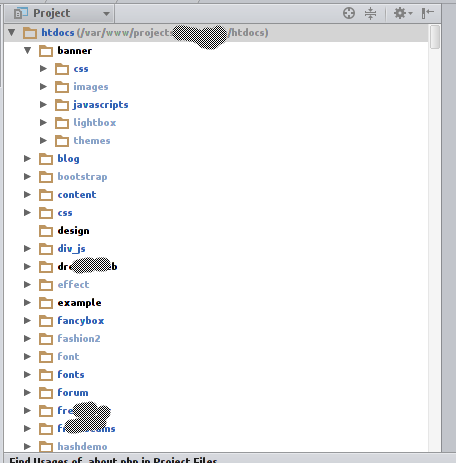
Task: Click the scroll-from-source target icon
Action: click(x=349, y=13)
